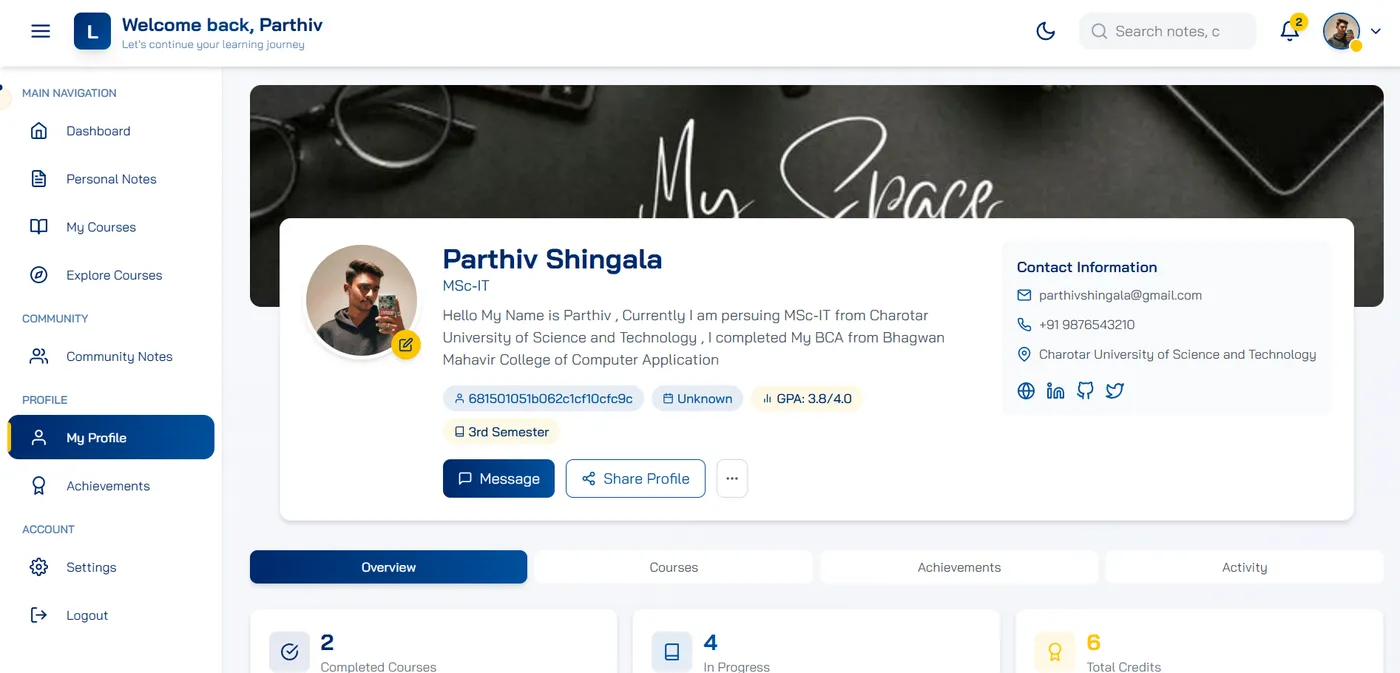Click the Message button
The width and height of the screenshot is (1400, 673).
click(498, 478)
